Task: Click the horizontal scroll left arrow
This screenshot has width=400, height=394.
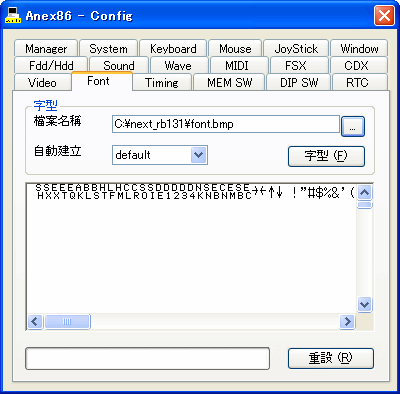Action: pos(35,322)
